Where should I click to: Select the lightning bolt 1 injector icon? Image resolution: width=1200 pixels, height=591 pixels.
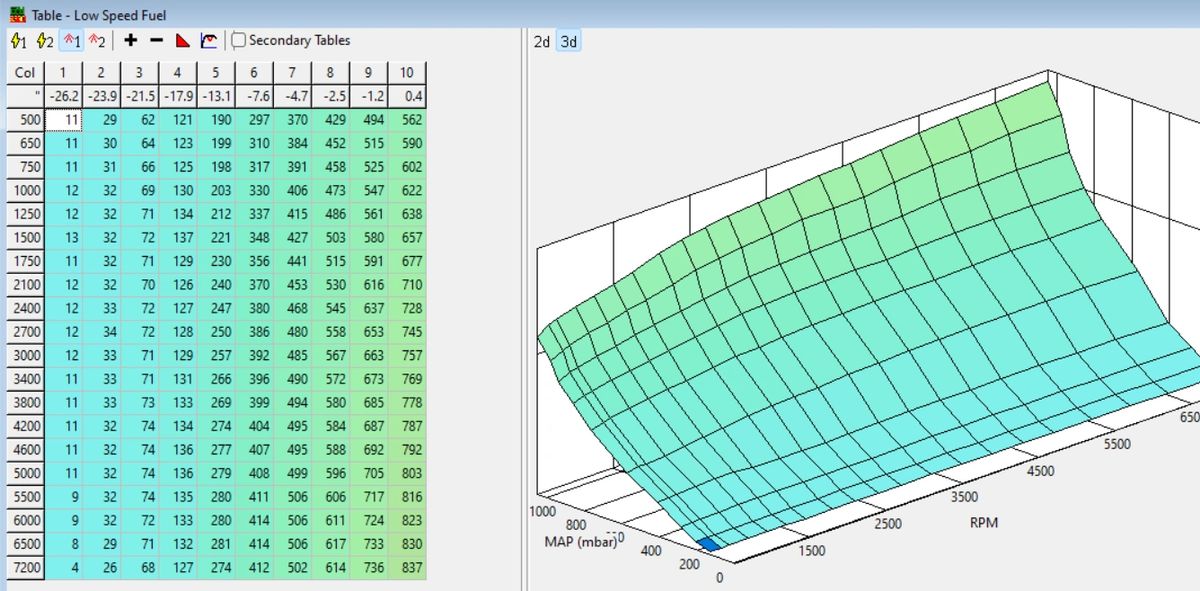(17, 41)
